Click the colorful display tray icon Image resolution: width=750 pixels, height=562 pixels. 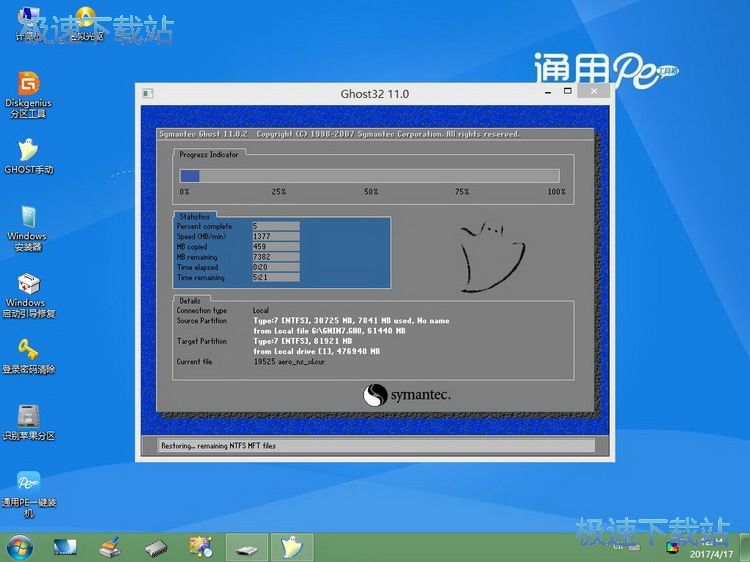pyautogui.click(x=672, y=547)
